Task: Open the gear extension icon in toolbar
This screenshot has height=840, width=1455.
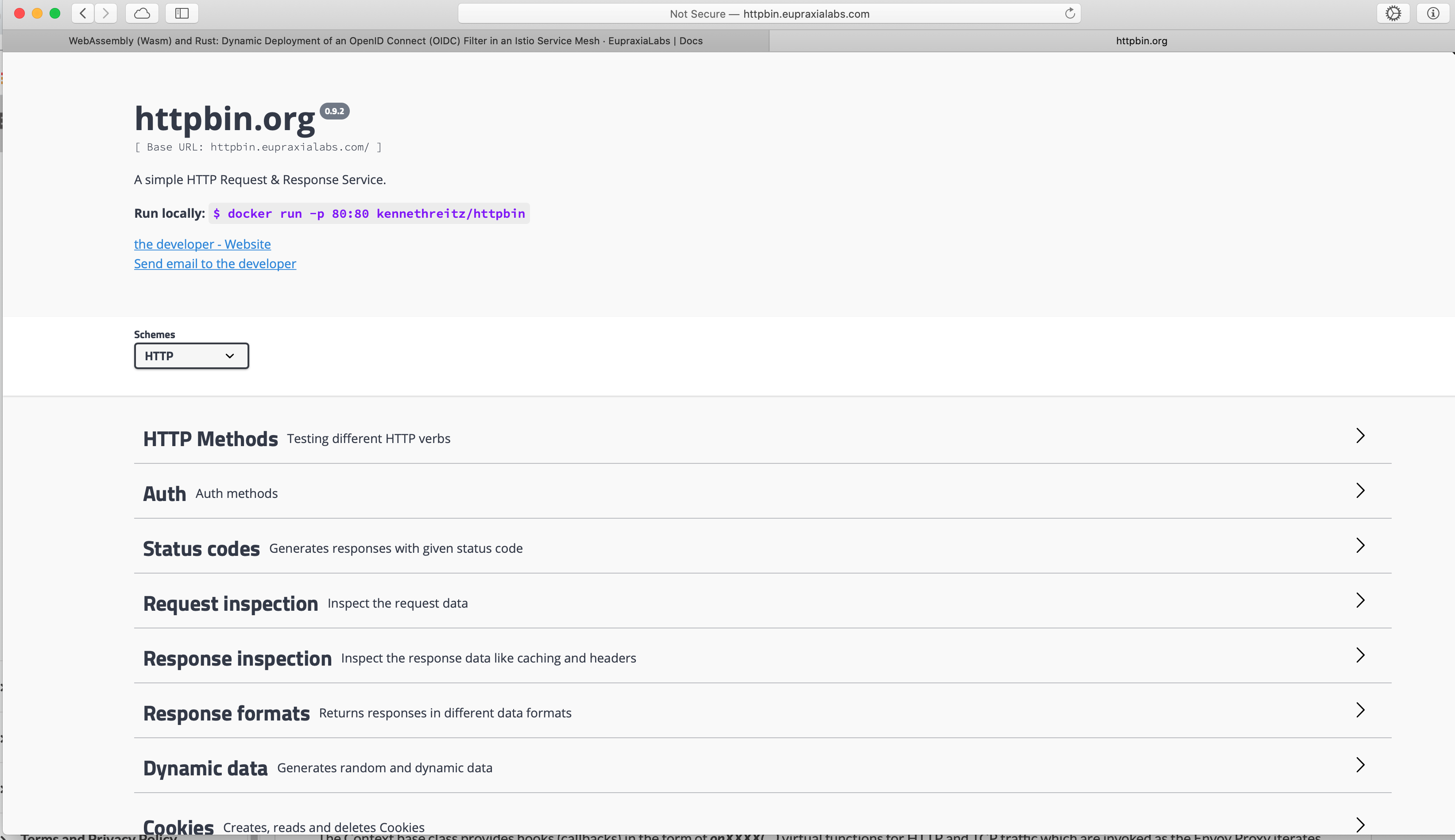Action: tap(1393, 13)
